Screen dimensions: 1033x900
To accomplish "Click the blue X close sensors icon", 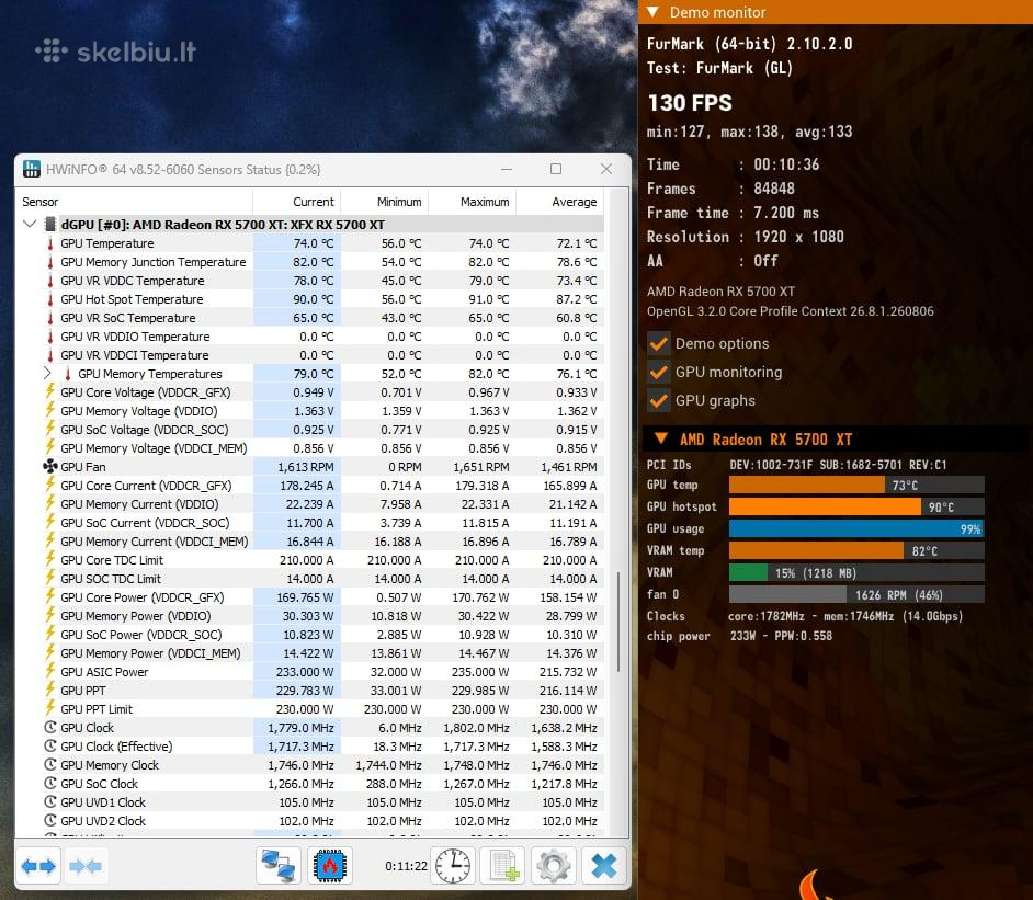I will [603, 866].
